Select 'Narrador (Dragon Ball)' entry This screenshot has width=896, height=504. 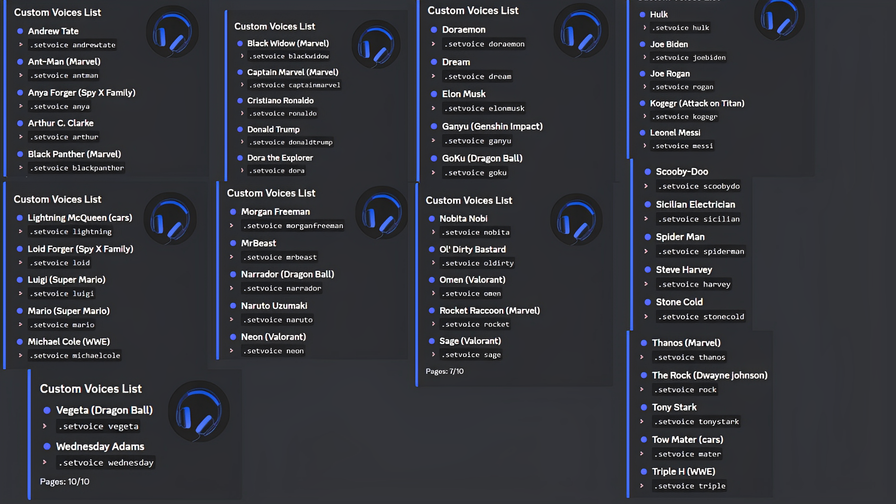pos(287,274)
